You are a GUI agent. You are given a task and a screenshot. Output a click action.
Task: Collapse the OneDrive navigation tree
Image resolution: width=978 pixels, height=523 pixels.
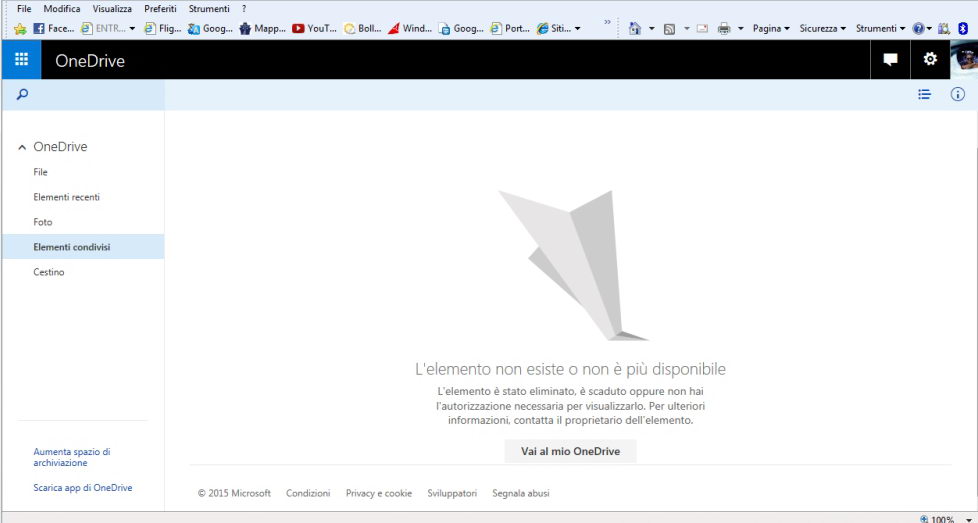point(23,147)
